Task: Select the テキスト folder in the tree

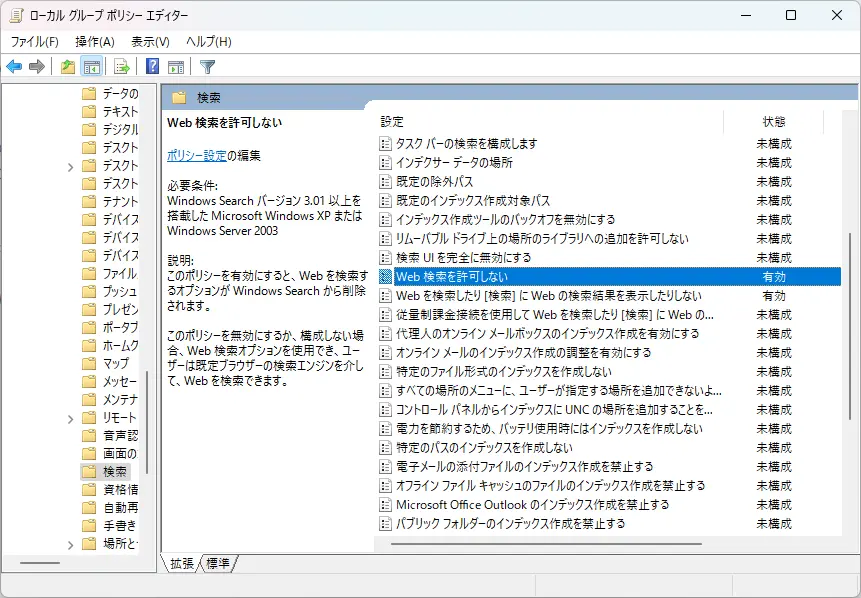Action: click(121, 111)
